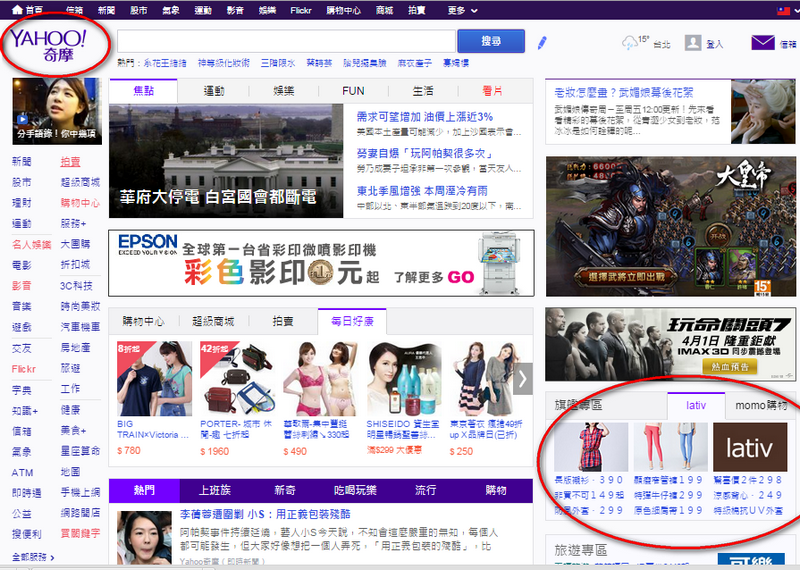Open the SHISEIDO 資生堂 product card
This screenshot has width=800, height=570.
404,398
